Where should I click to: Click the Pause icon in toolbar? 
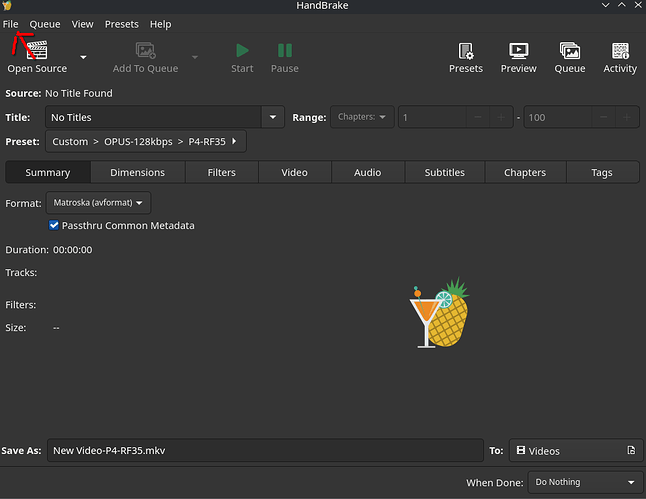click(x=285, y=50)
